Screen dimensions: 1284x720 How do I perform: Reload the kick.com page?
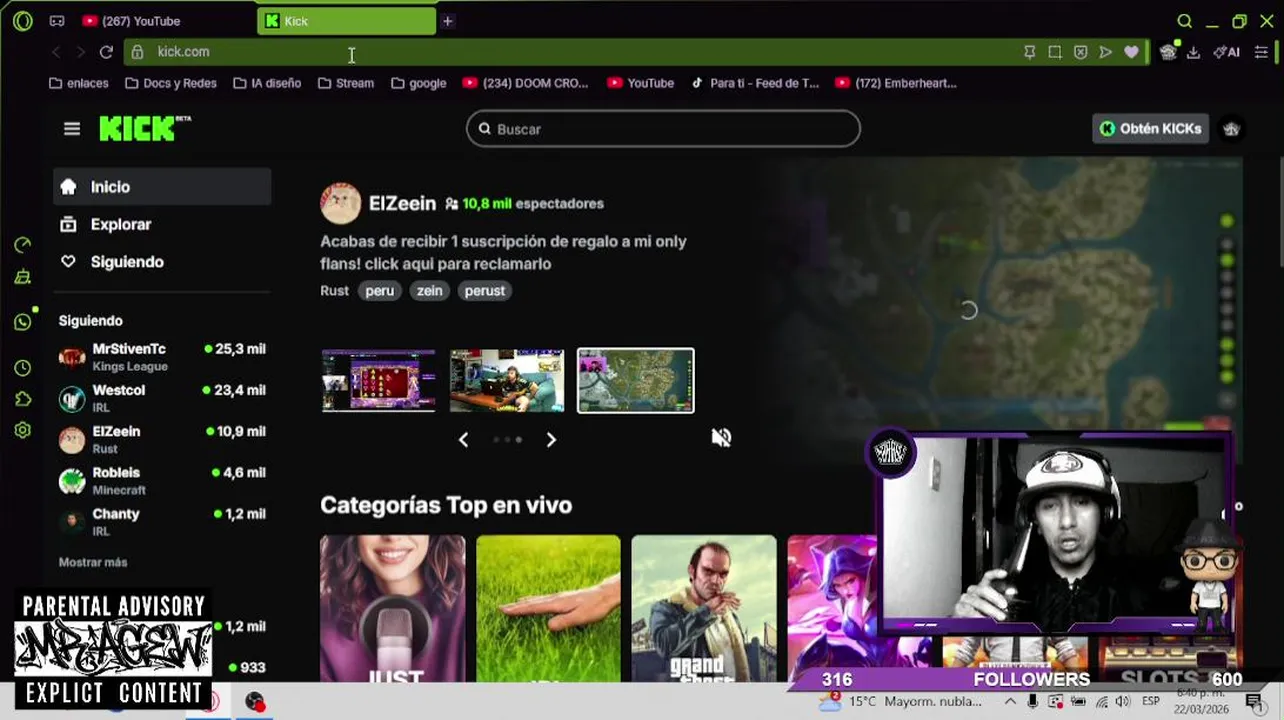pyautogui.click(x=106, y=52)
